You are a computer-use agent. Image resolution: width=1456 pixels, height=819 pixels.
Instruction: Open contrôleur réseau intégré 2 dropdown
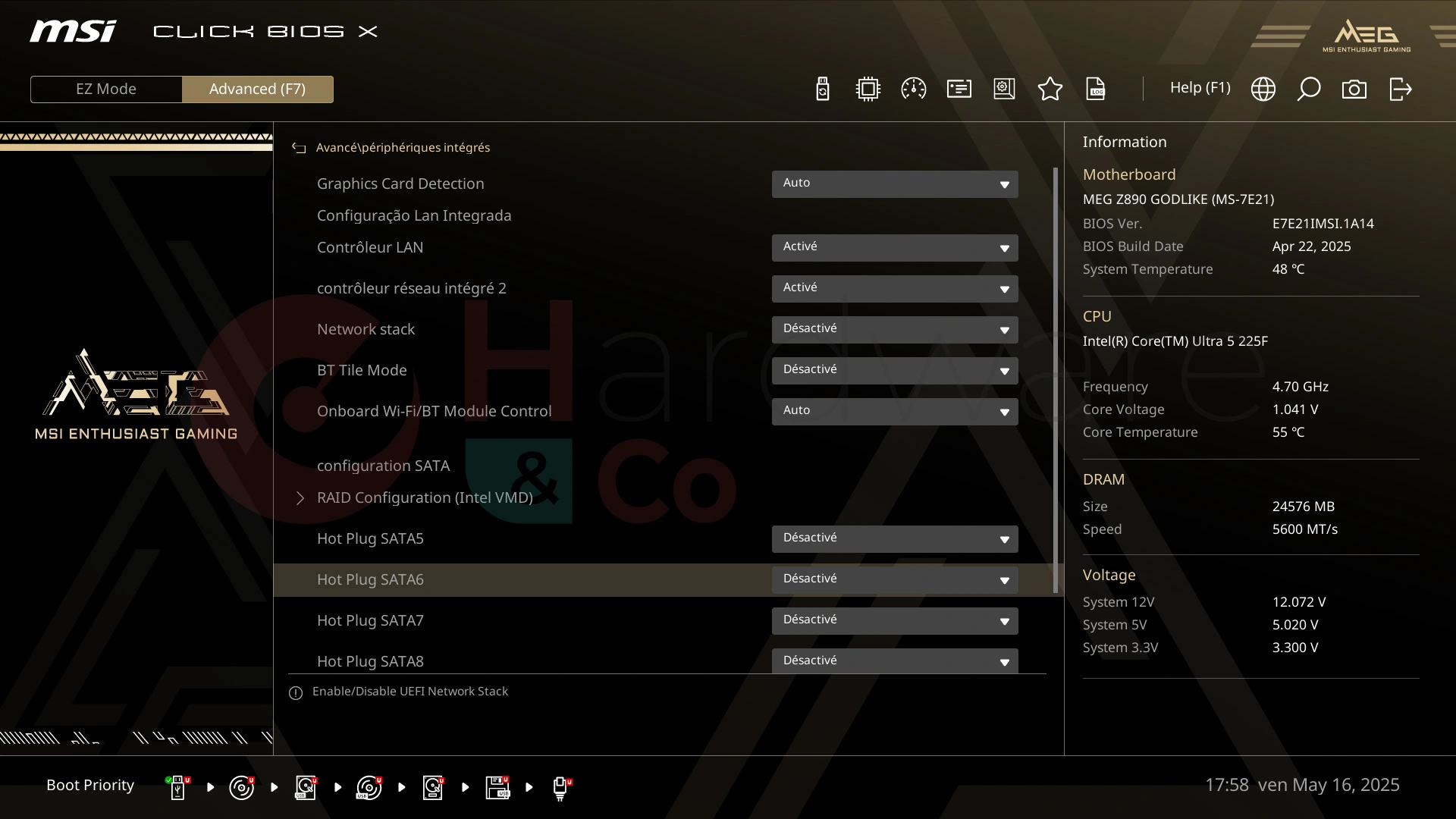[x=895, y=288]
